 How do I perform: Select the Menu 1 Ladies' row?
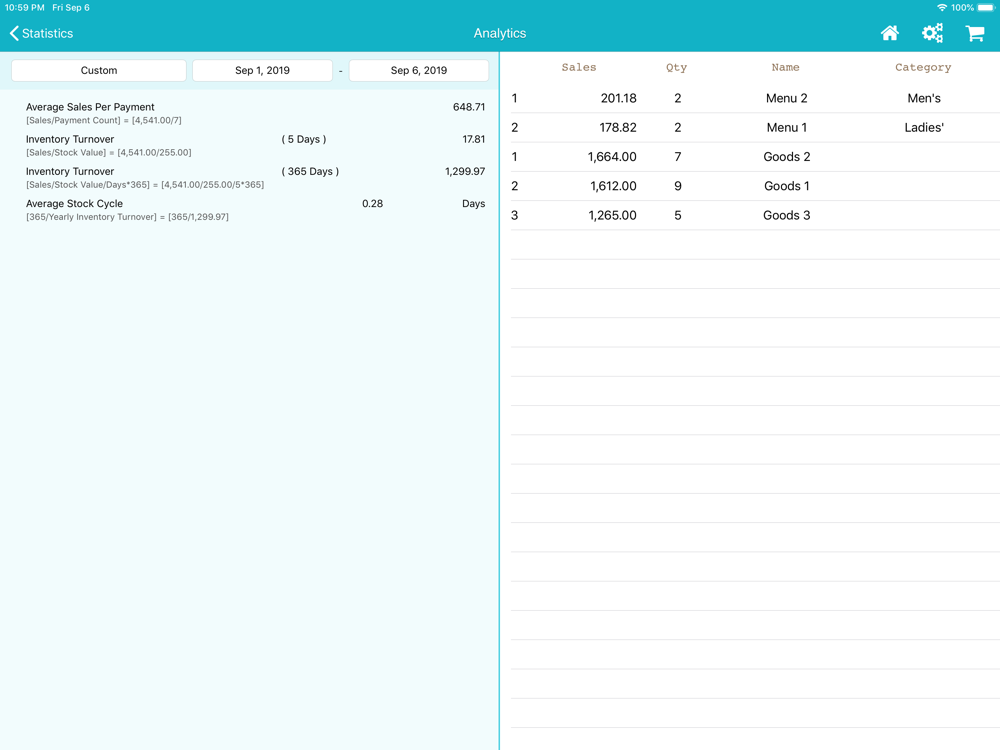point(755,128)
